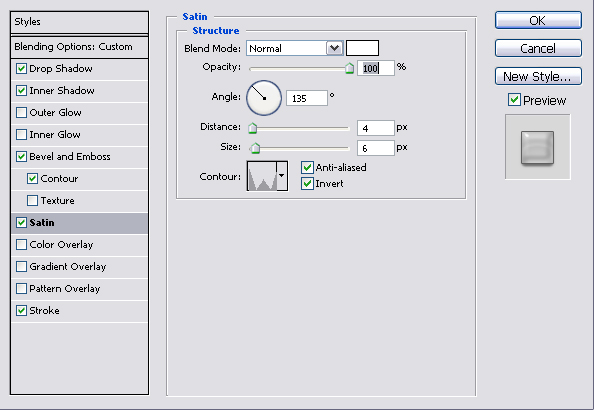This screenshot has height=410, width=594.
Task: Disable the Preview checkbox
Action: coord(514,100)
